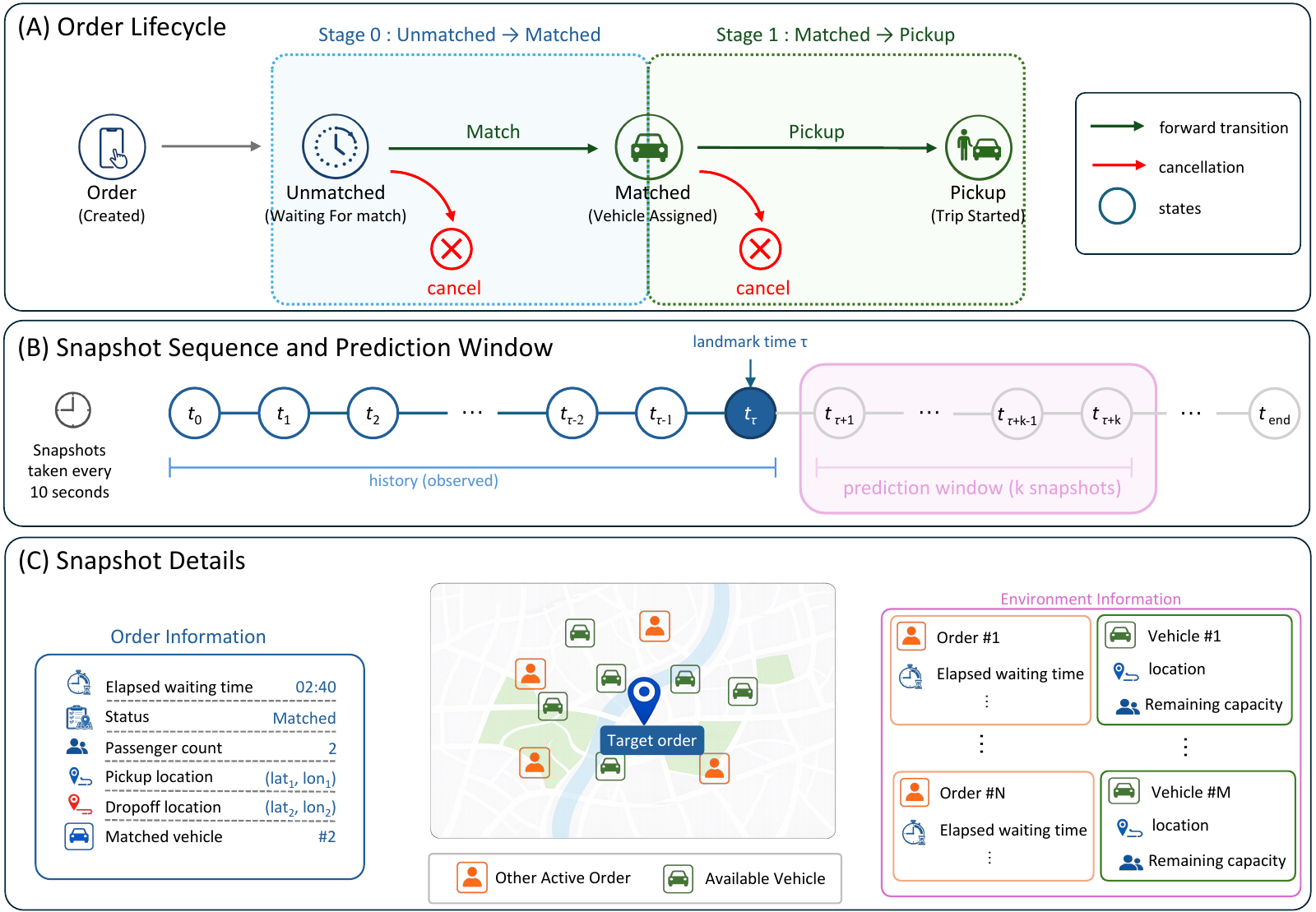Screen dimensions: 1316x912
Task: Select the t0 snapshot node
Action: point(194,414)
